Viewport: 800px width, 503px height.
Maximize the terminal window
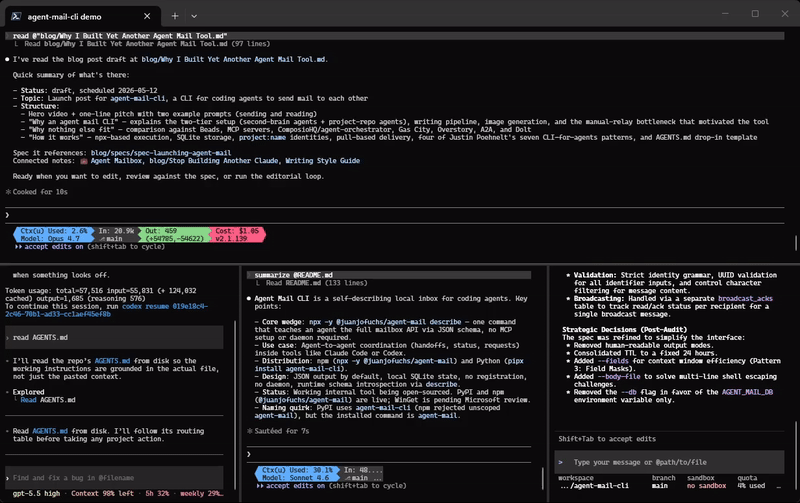tap(755, 14)
